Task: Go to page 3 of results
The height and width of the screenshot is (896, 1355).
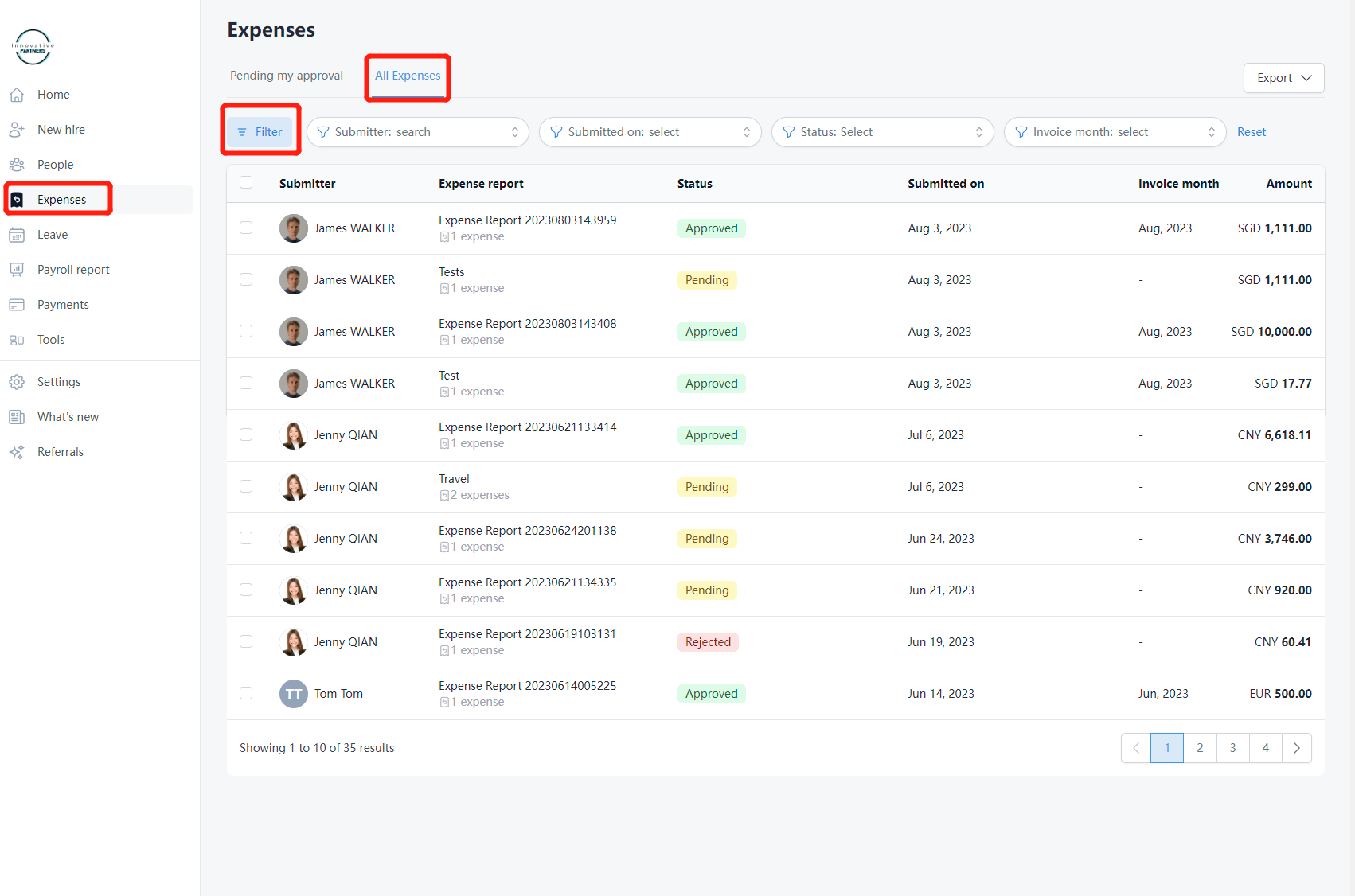Action: point(1232,748)
